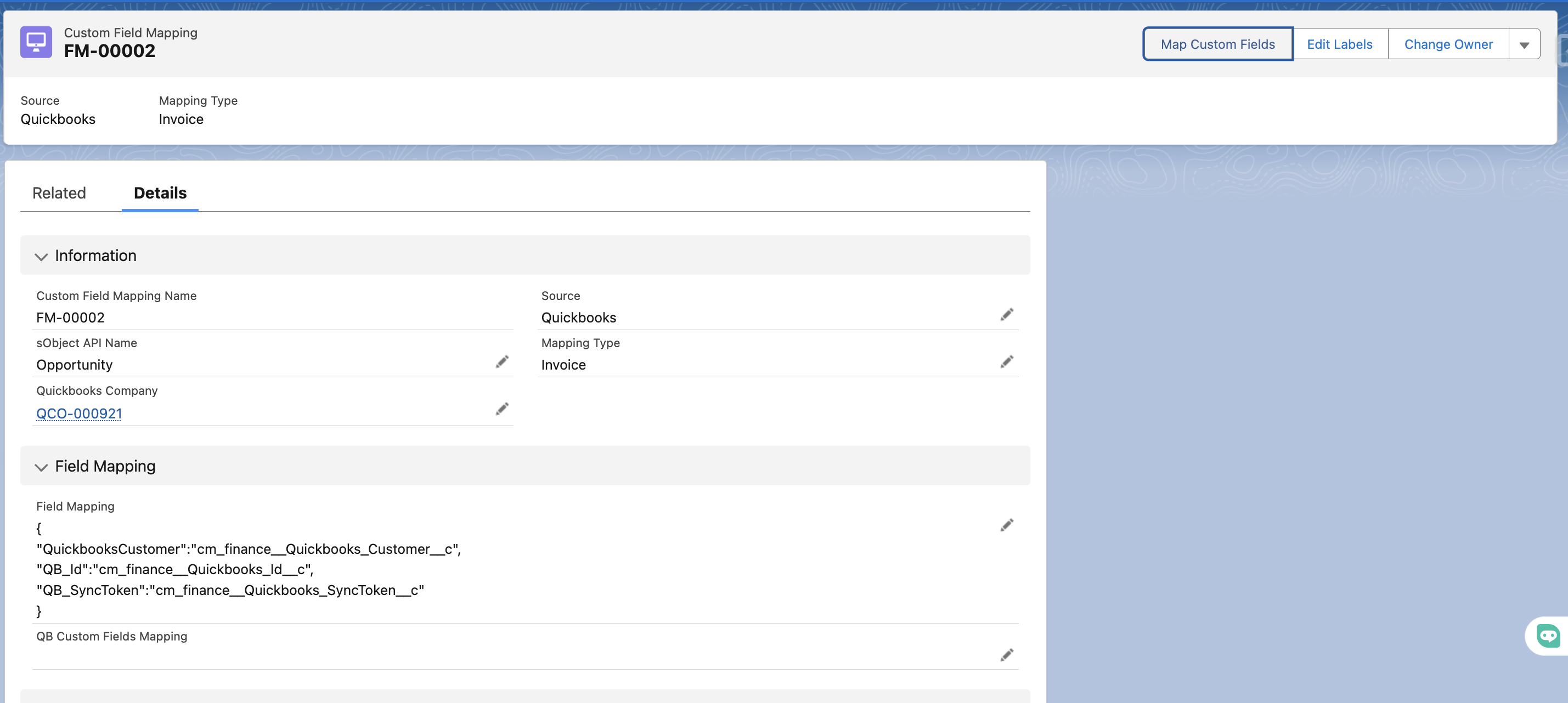Click the QB_SyncToken mapping line
This screenshot has width=1568, height=703.
pyautogui.click(x=230, y=590)
